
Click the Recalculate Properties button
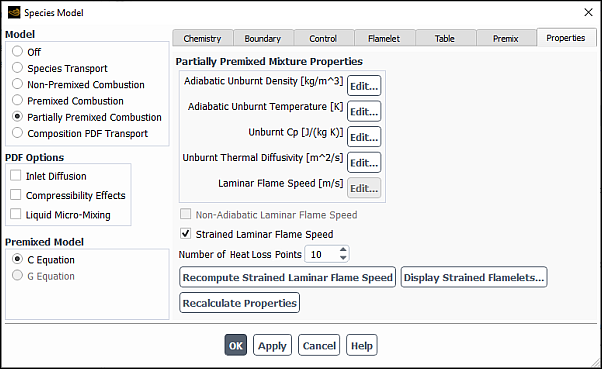(240, 303)
